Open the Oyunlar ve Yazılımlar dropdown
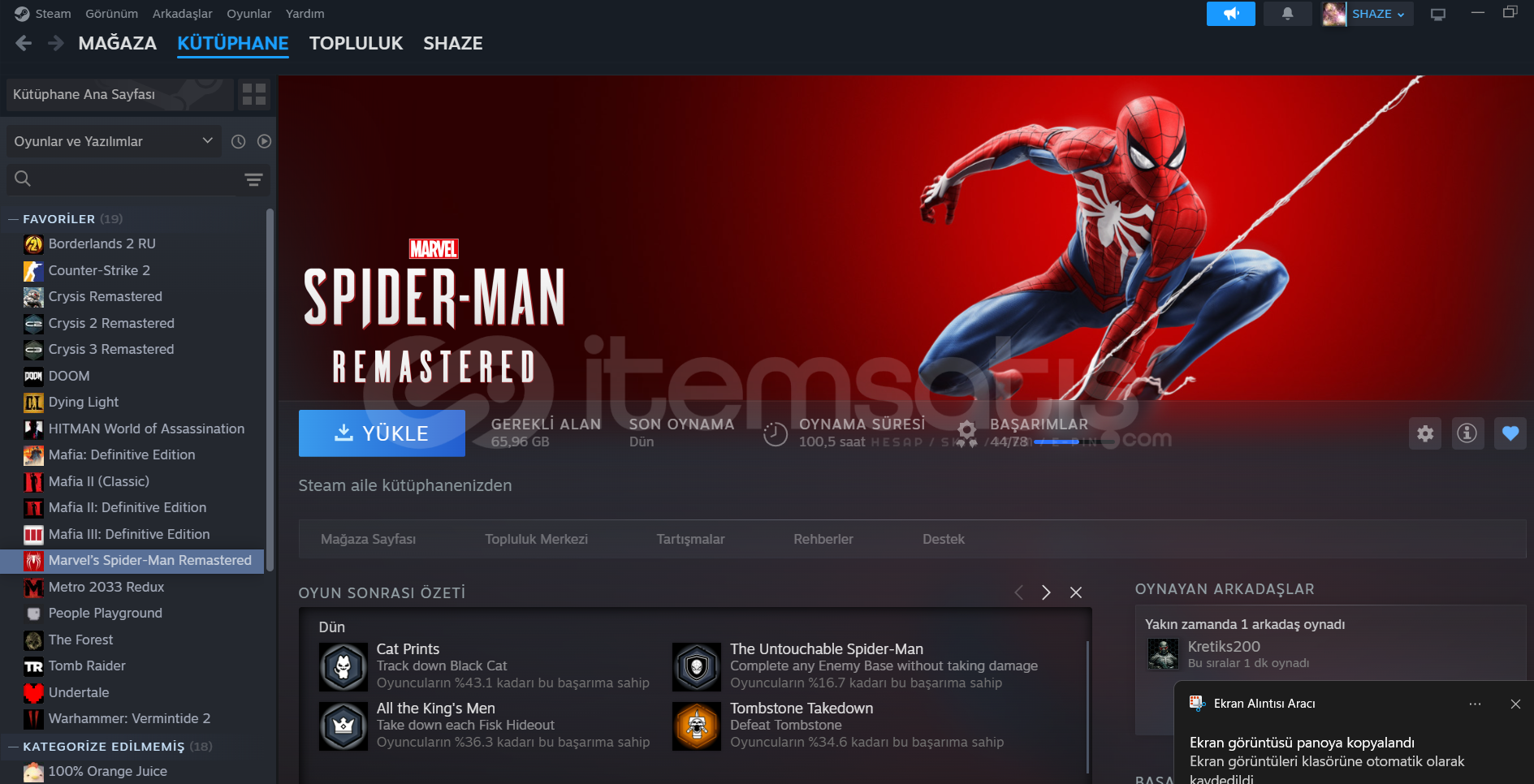This screenshot has width=1534, height=784. click(115, 141)
